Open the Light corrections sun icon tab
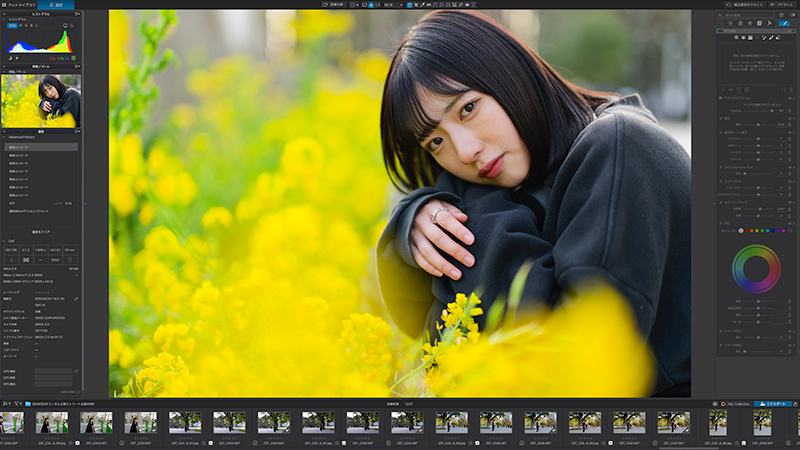This screenshot has height=450, width=800. point(730,23)
